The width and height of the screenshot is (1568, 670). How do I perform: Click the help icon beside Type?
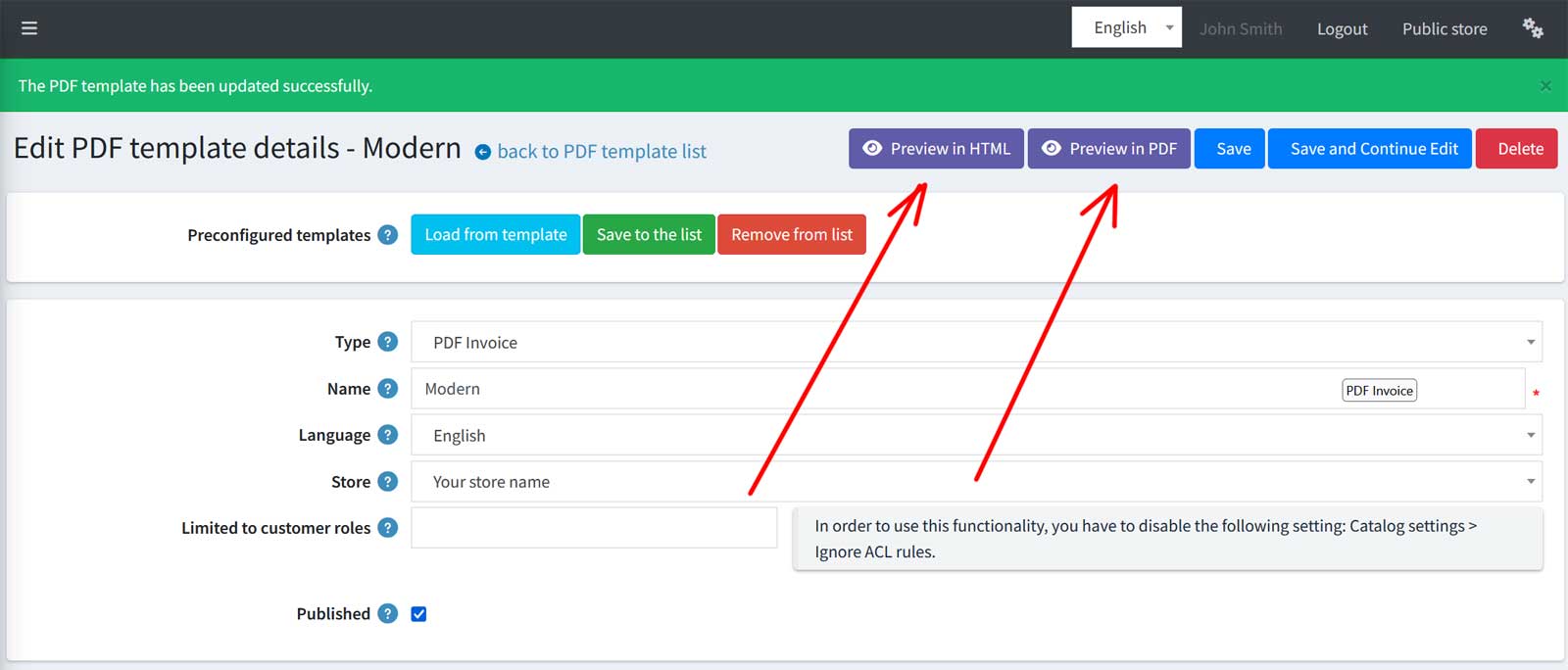(x=388, y=342)
